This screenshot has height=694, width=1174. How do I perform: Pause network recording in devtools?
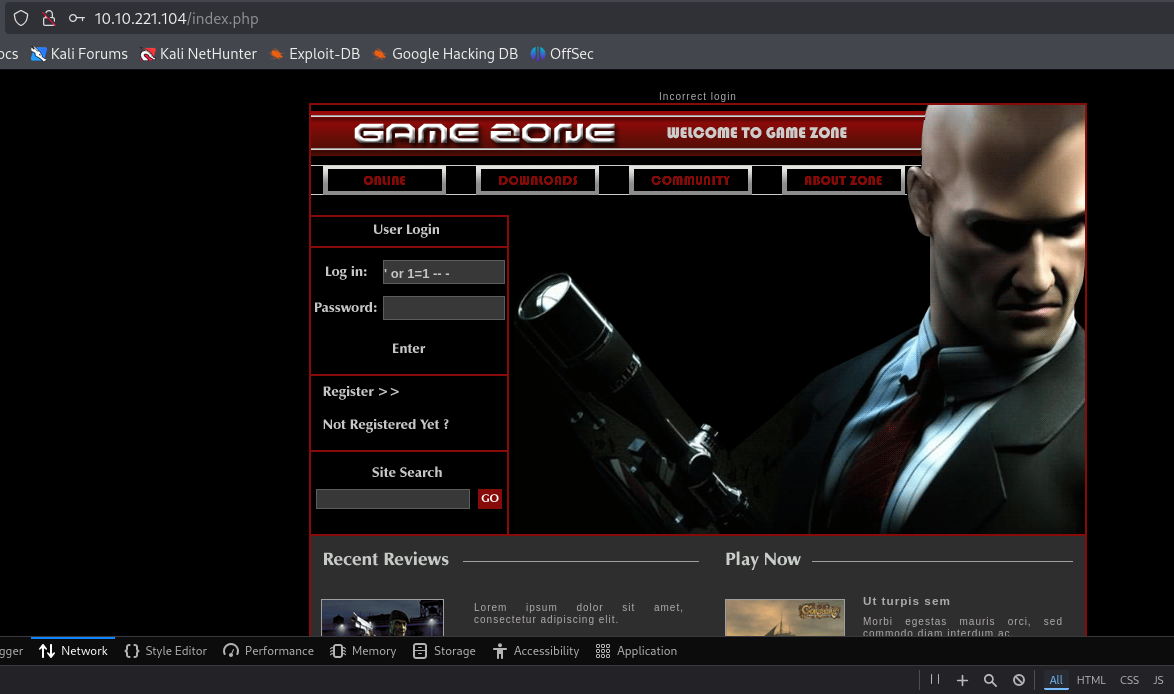click(x=935, y=680)
